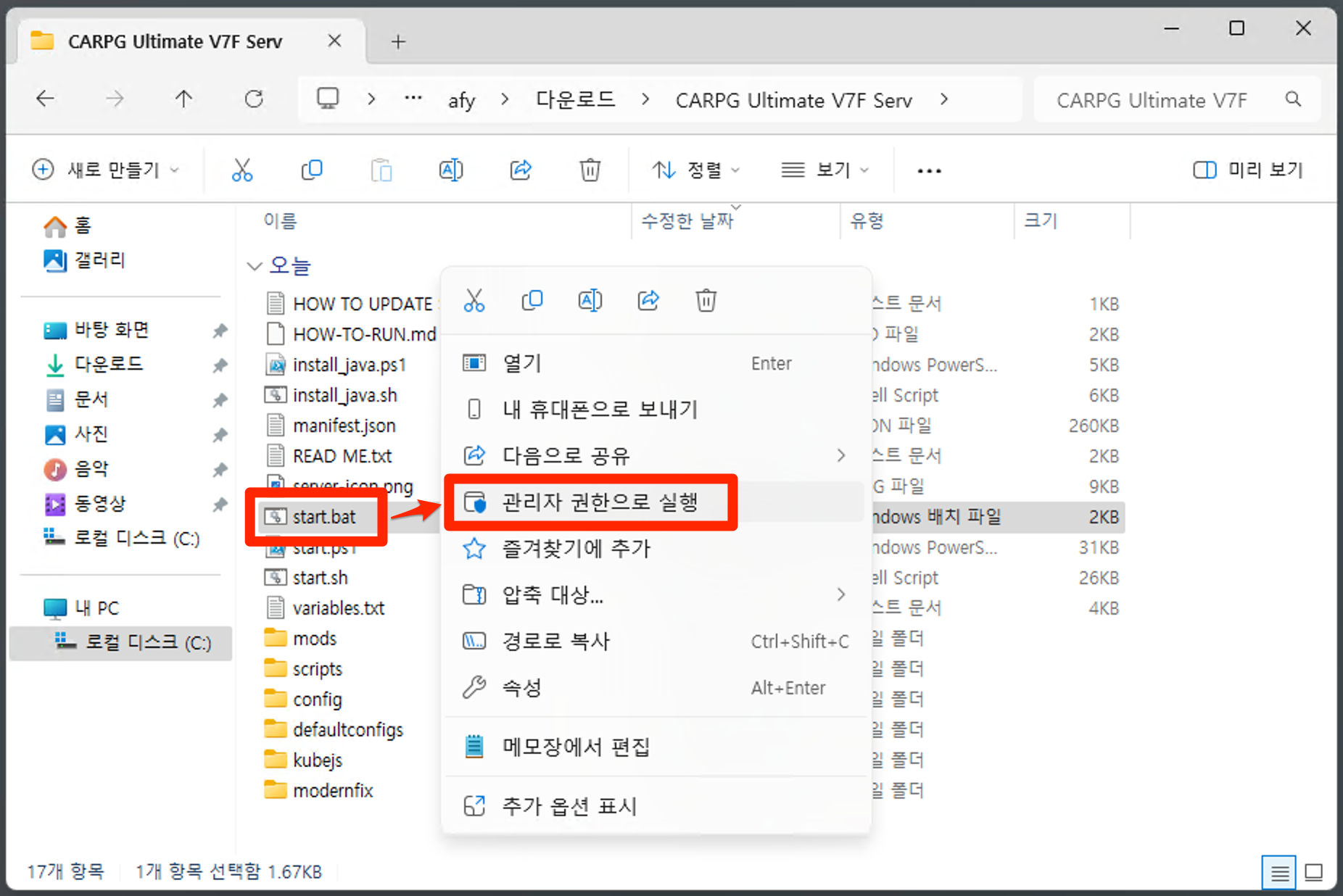Open a new tab with plus button

coord(398,42)
